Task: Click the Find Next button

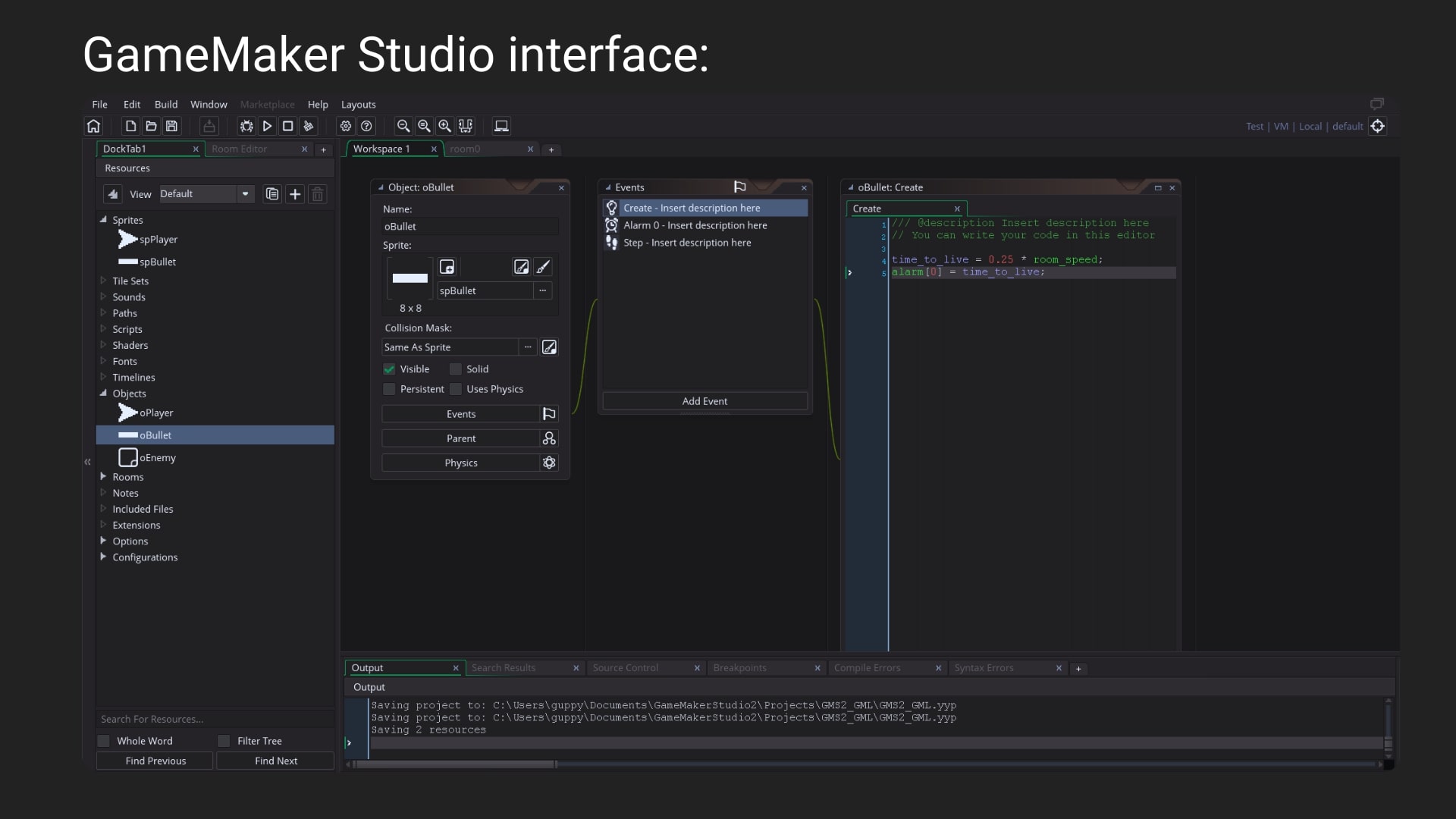Action: point(276,761)
